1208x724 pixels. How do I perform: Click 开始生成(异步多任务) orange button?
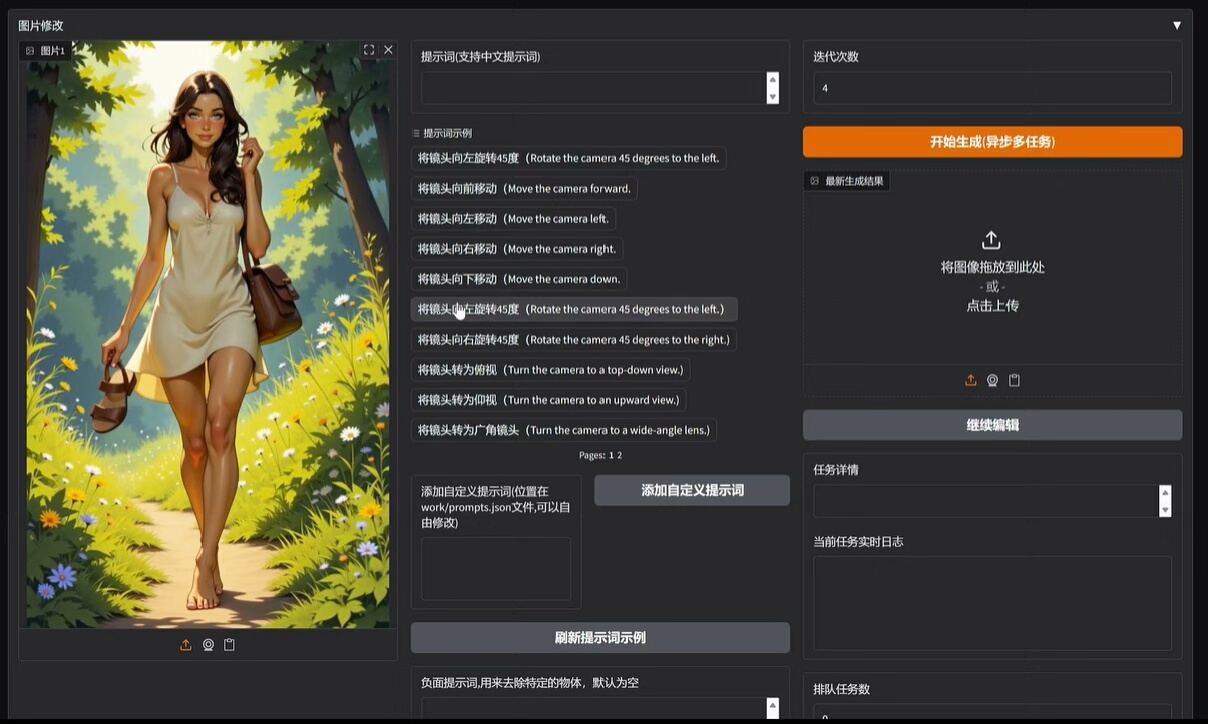click(992, 142)
